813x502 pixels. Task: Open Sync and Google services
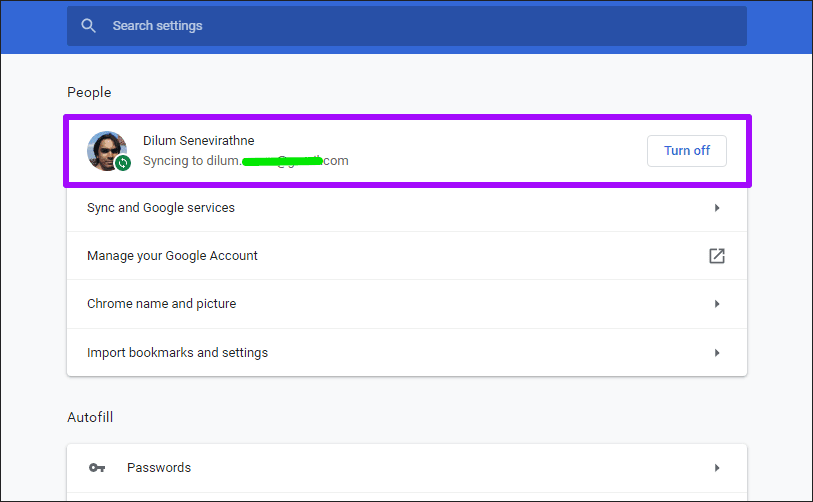[x=406, y=208]
